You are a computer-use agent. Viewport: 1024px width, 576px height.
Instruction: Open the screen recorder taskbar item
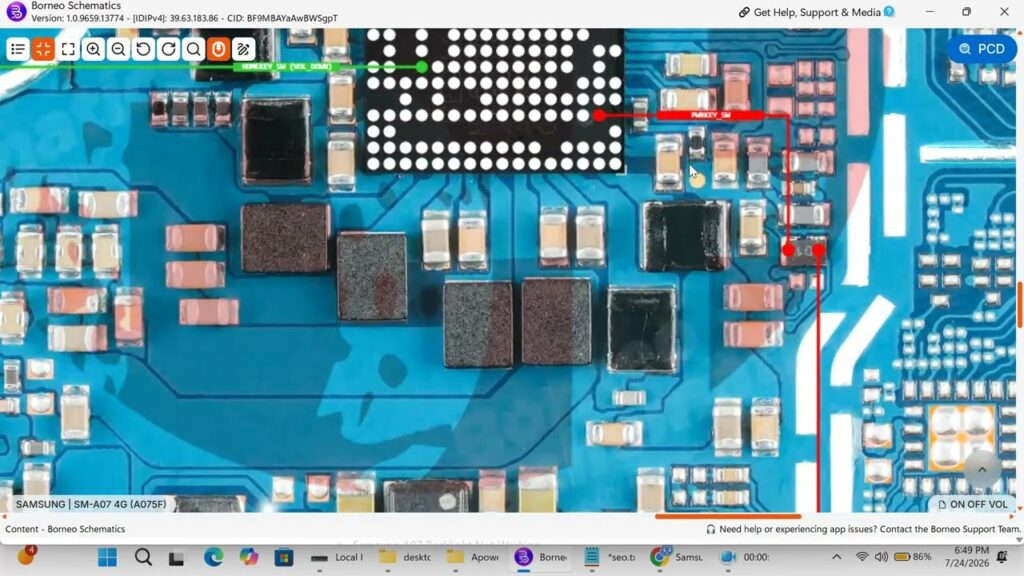[744, 557]
